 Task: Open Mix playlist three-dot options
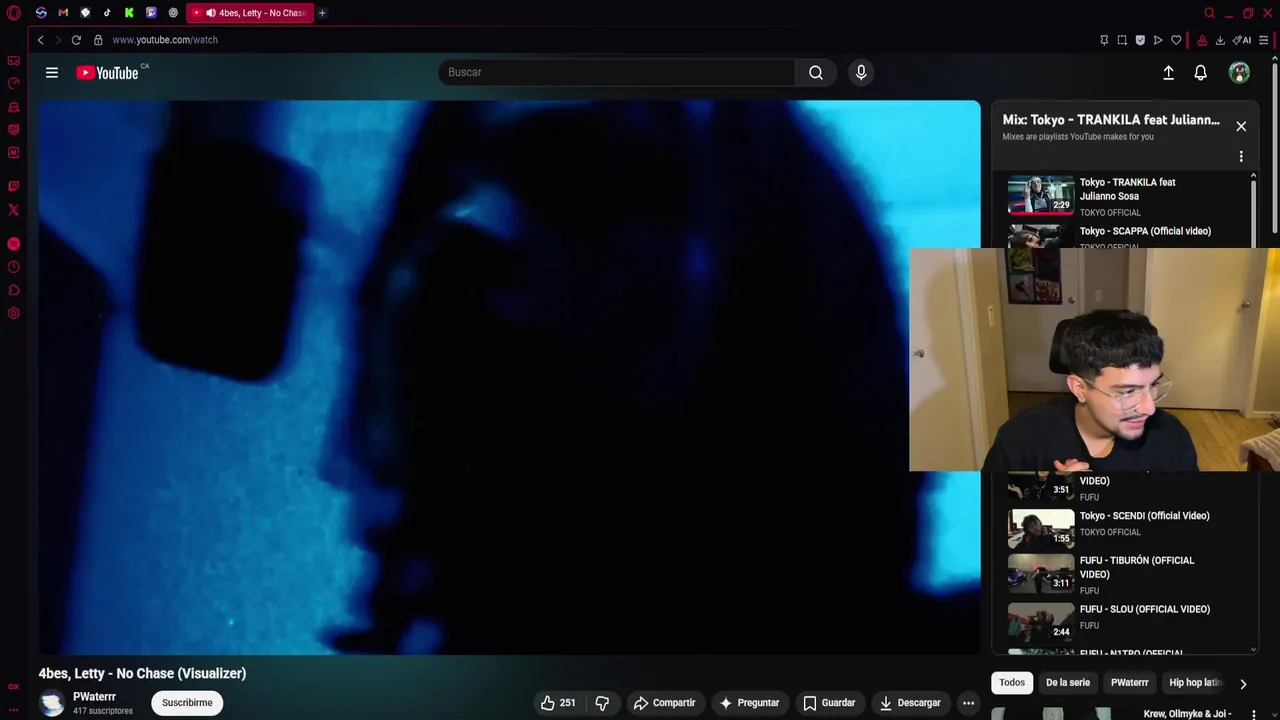(1241, 157)
